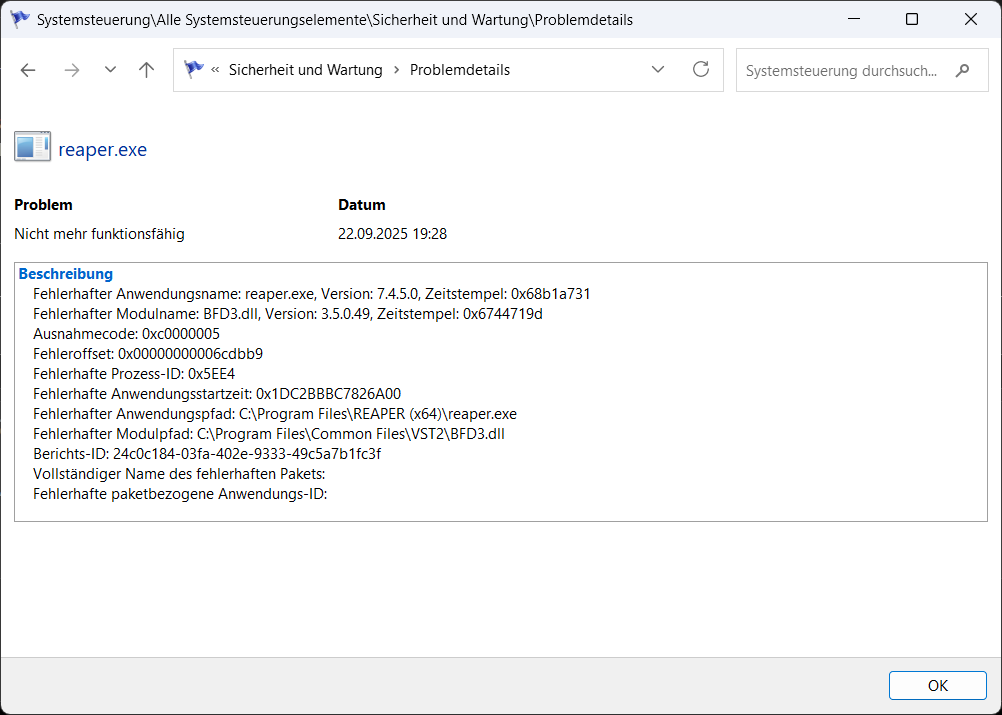Go forward with the right arrow
Screen dimensions: 1002x715
pos(72,70)
